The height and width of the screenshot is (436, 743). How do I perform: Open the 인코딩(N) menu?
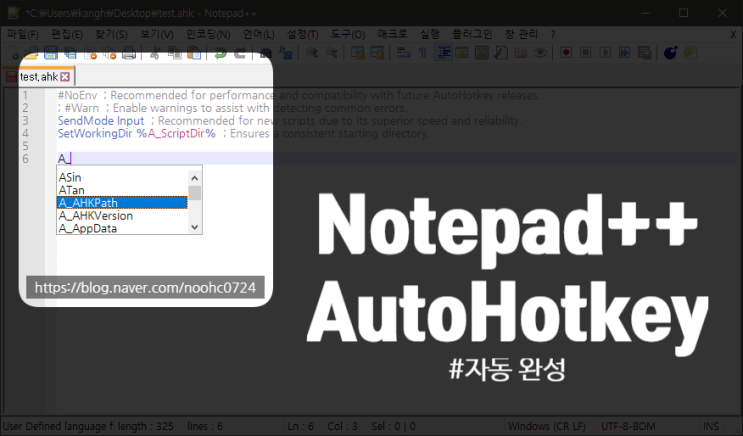click(x=208, y=35)
